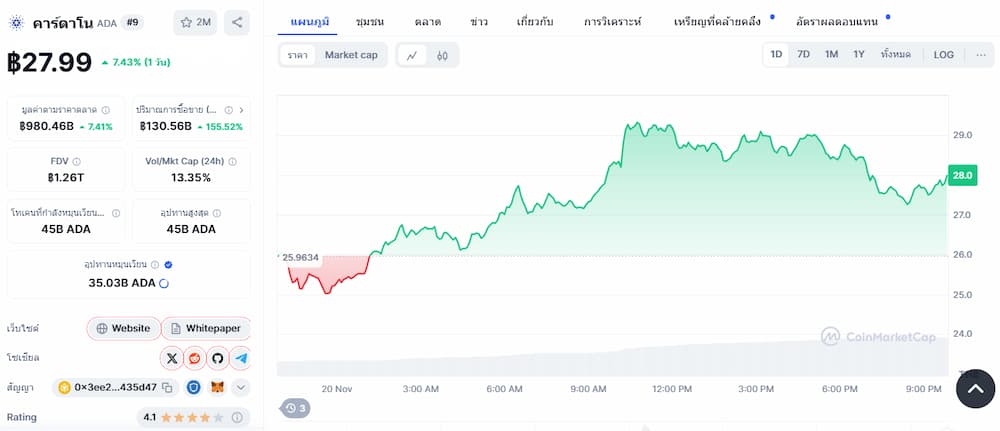
Task: Select the 1Y time range
Action: 858,55
